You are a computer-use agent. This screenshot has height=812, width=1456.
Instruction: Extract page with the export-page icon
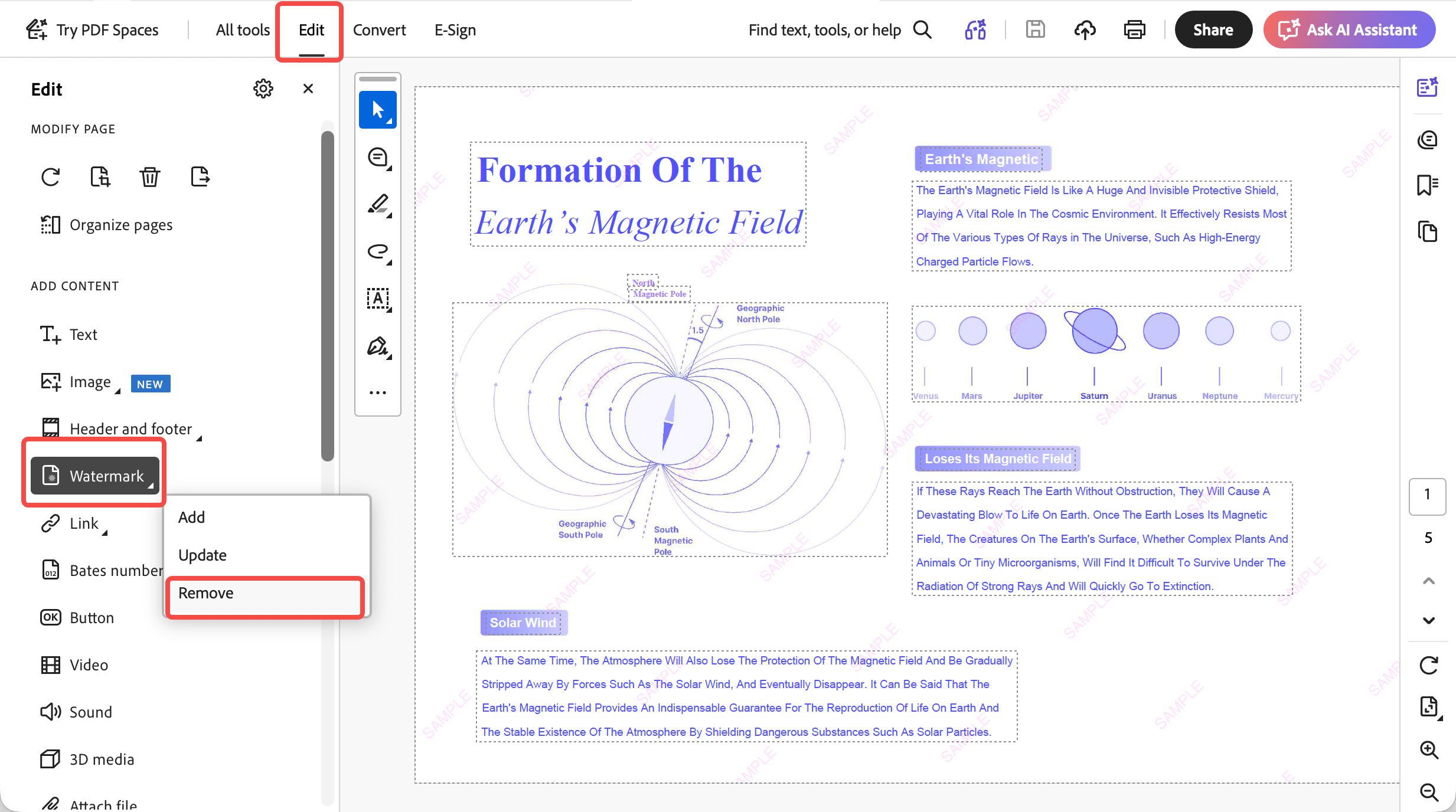200,176
